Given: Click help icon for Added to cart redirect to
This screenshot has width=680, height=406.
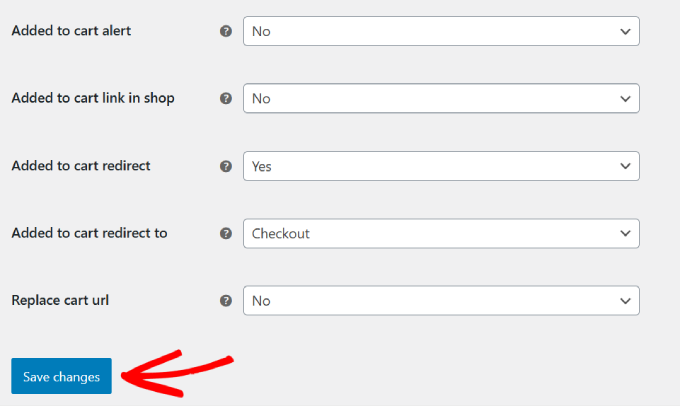Looking at the screenshot, I should click(x=225, y=233).
